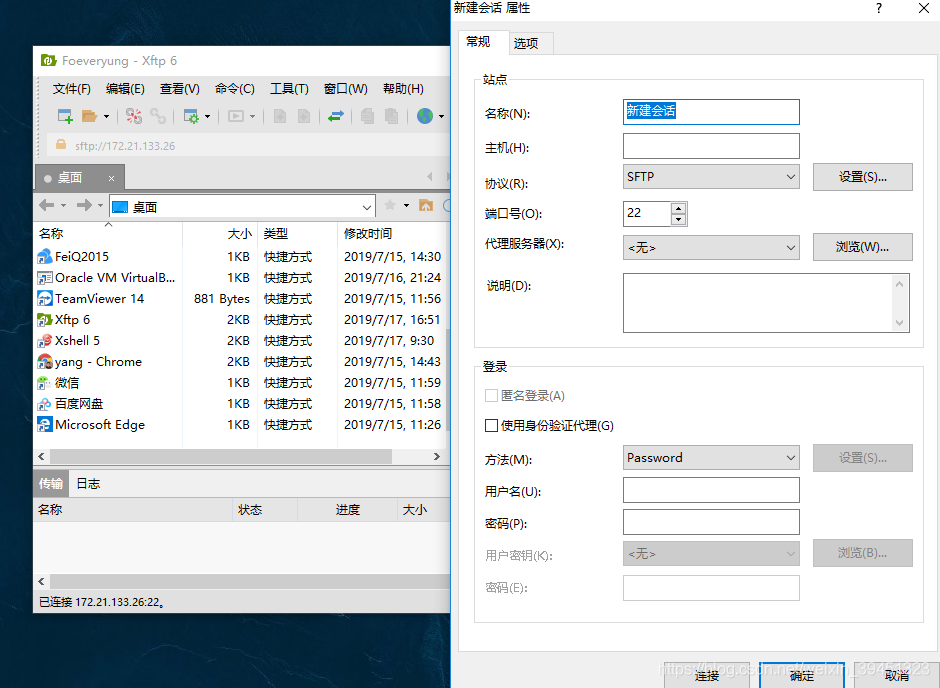The image size is (940, 688).
Task: Open the 工具(T) menu
Action: pos(289,89)
